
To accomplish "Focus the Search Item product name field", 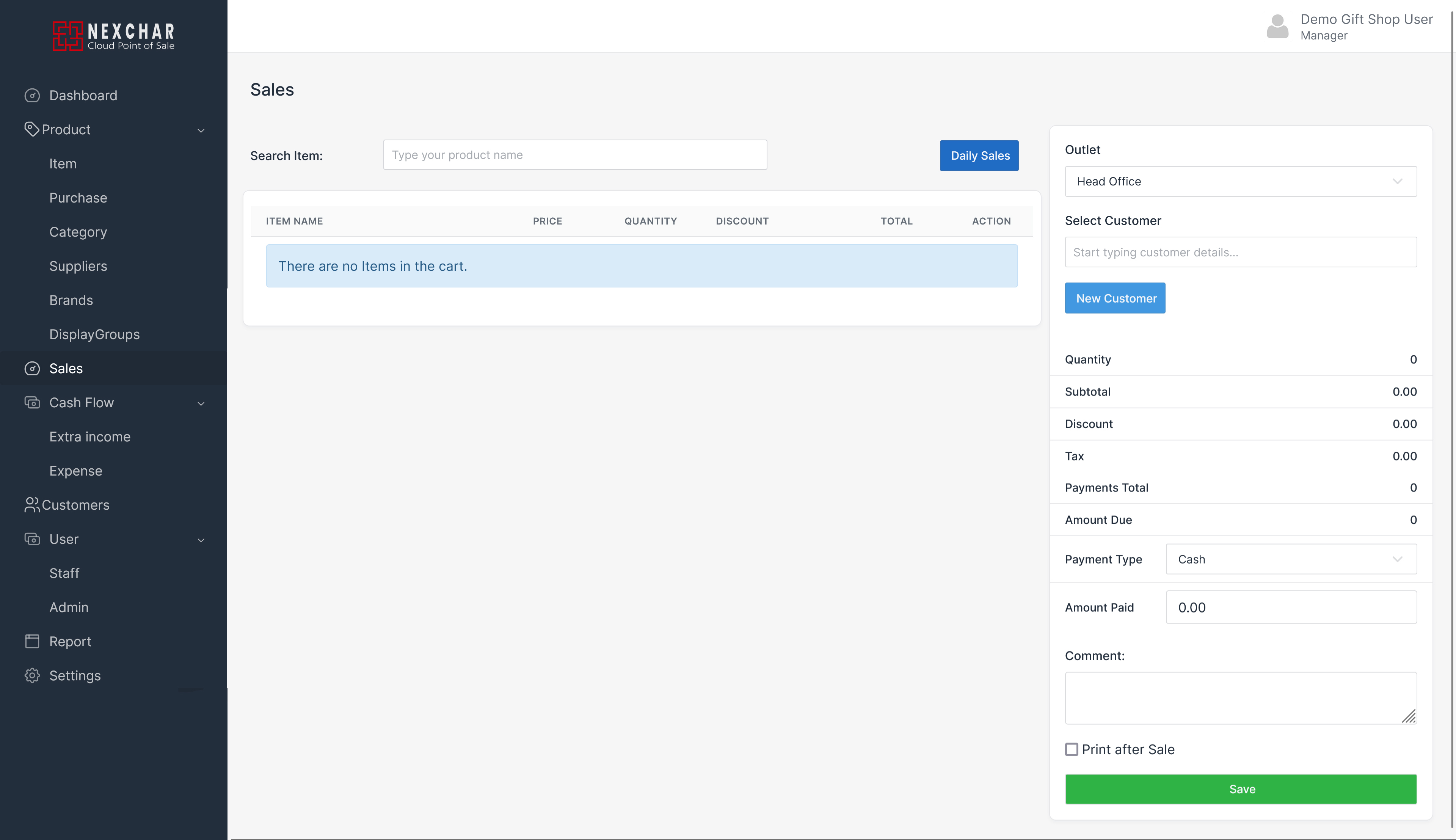I will coord(574,155).
